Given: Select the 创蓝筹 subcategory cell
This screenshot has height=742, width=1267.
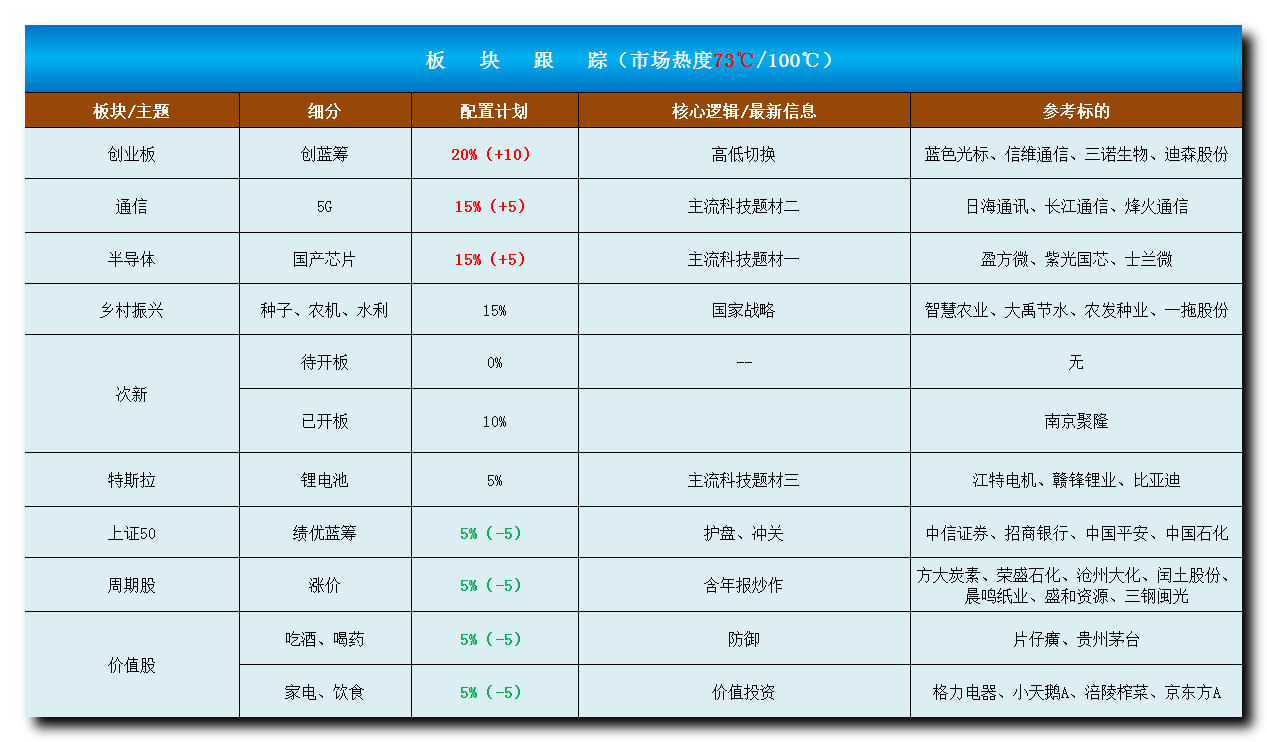Looking at the screenshot, I should click(x=325, y=154).
